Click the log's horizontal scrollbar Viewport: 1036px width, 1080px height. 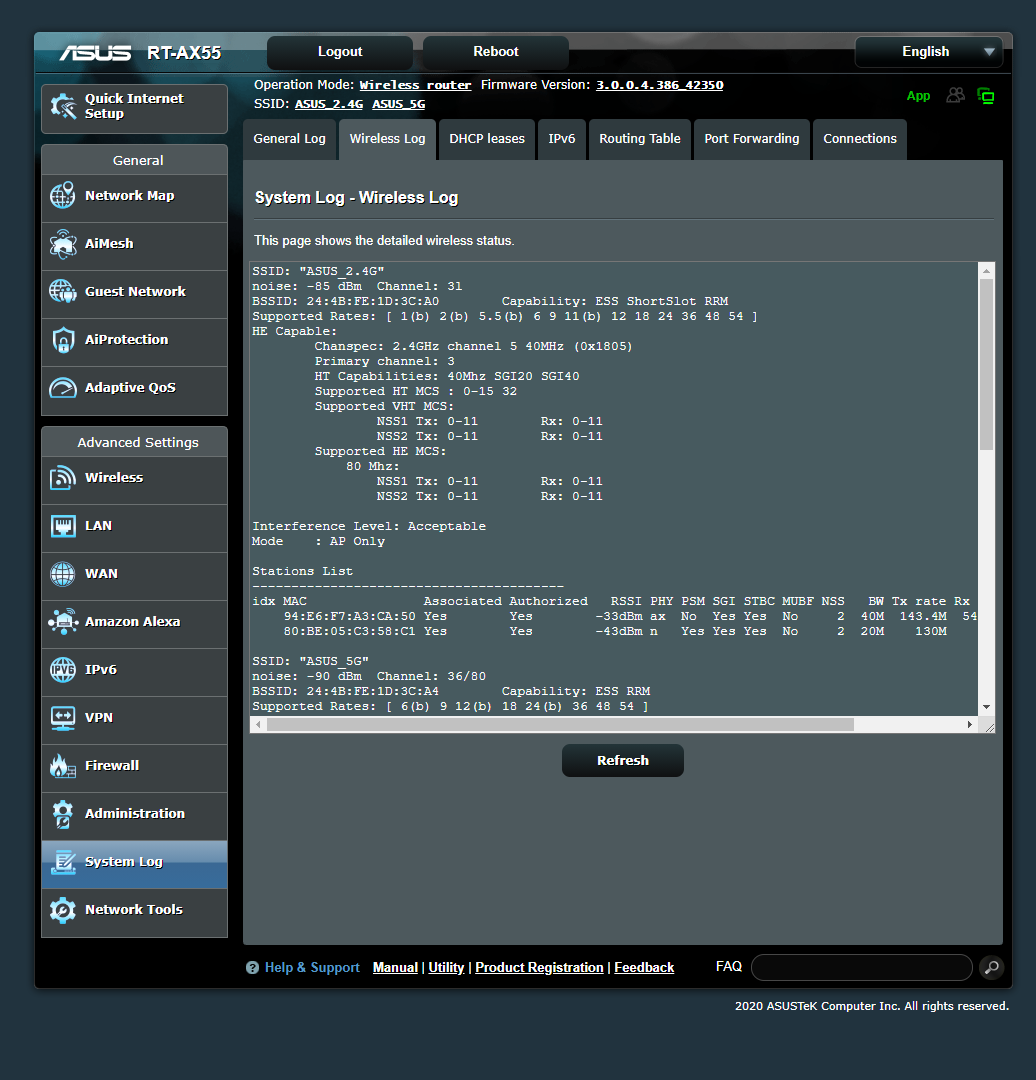(560, 724)
